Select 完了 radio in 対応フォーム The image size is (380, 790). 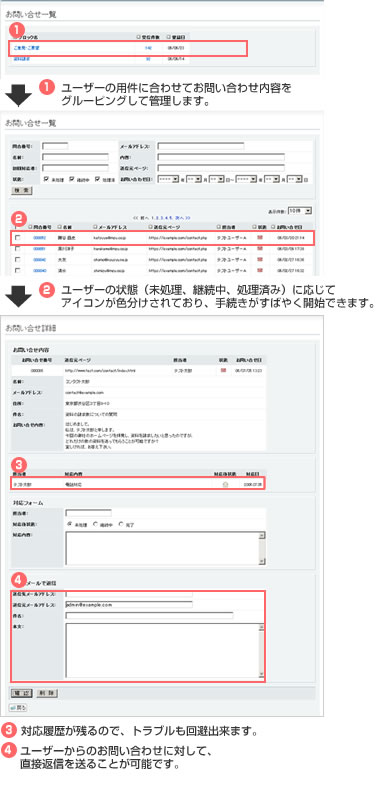[120, 524]
